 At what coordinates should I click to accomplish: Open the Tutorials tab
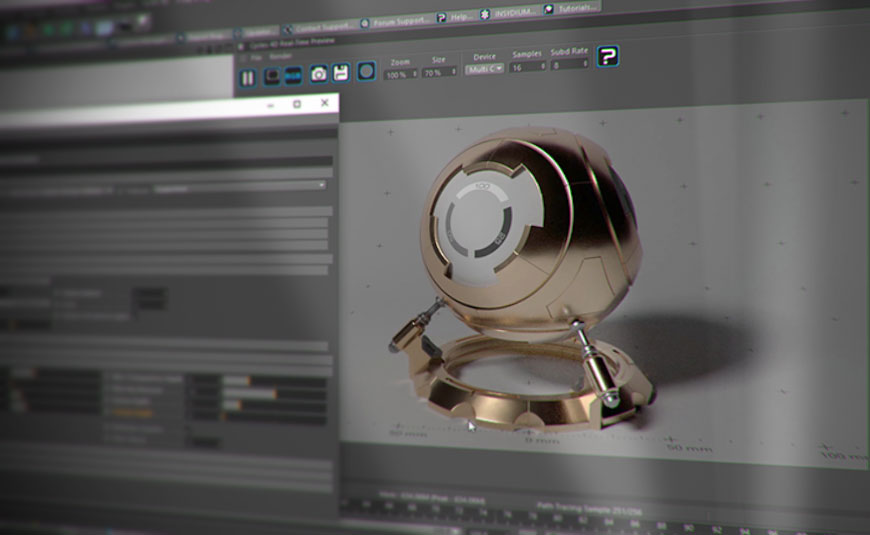tap(572, 8)
